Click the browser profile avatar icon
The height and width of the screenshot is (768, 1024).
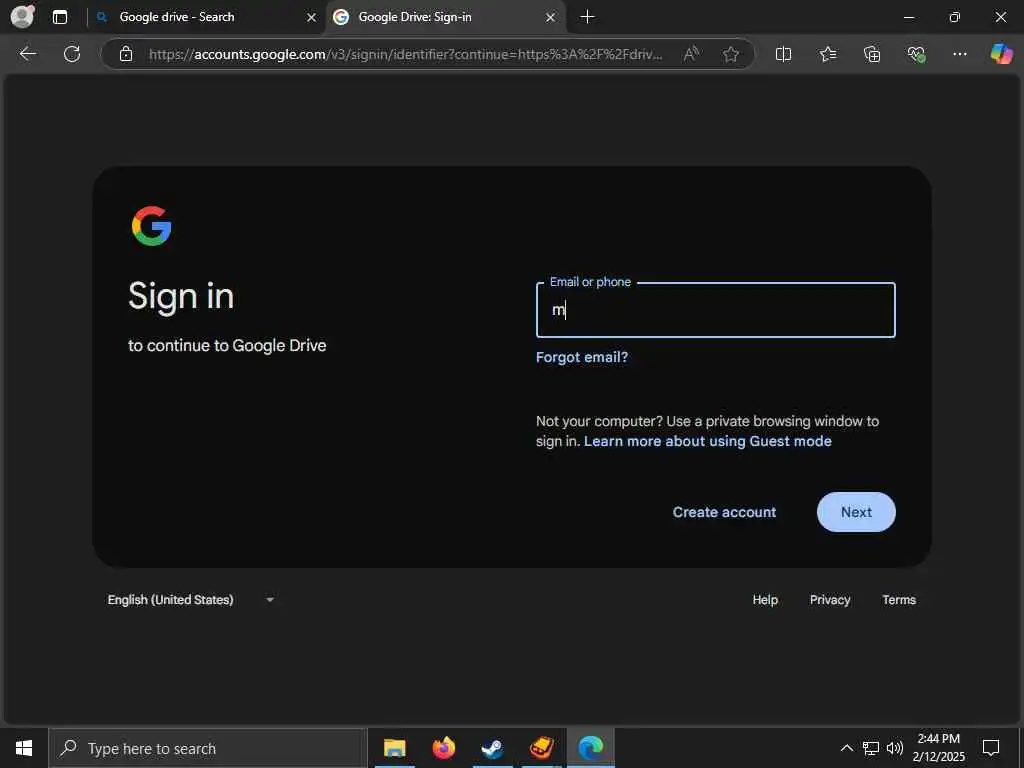pos(22,16)
